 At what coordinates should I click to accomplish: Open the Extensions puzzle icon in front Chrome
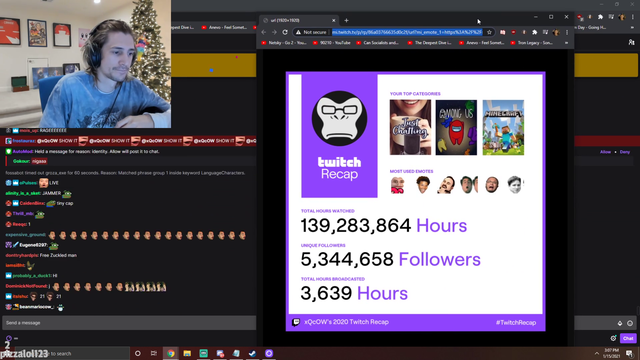click(534, 32)
